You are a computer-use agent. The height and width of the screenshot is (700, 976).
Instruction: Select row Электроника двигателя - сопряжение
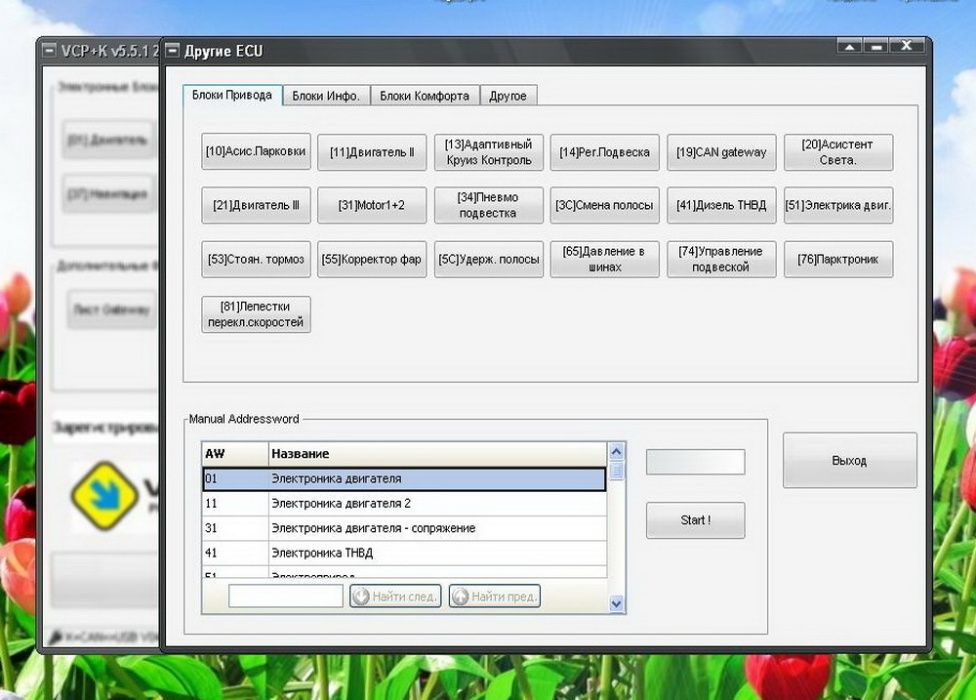[404, 528]
